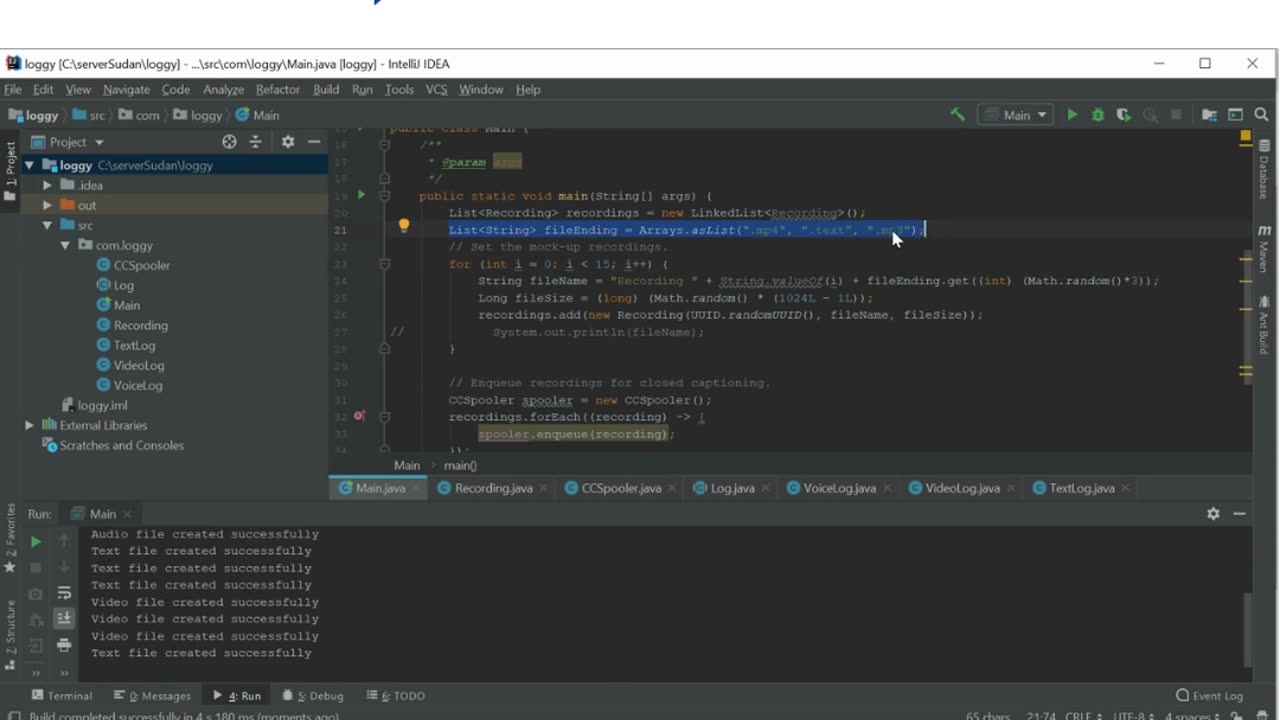The width and height of the screenshot is (1280, 720).
Task: Select VoiceLog class in project tree
Action: tap(130, 385)
